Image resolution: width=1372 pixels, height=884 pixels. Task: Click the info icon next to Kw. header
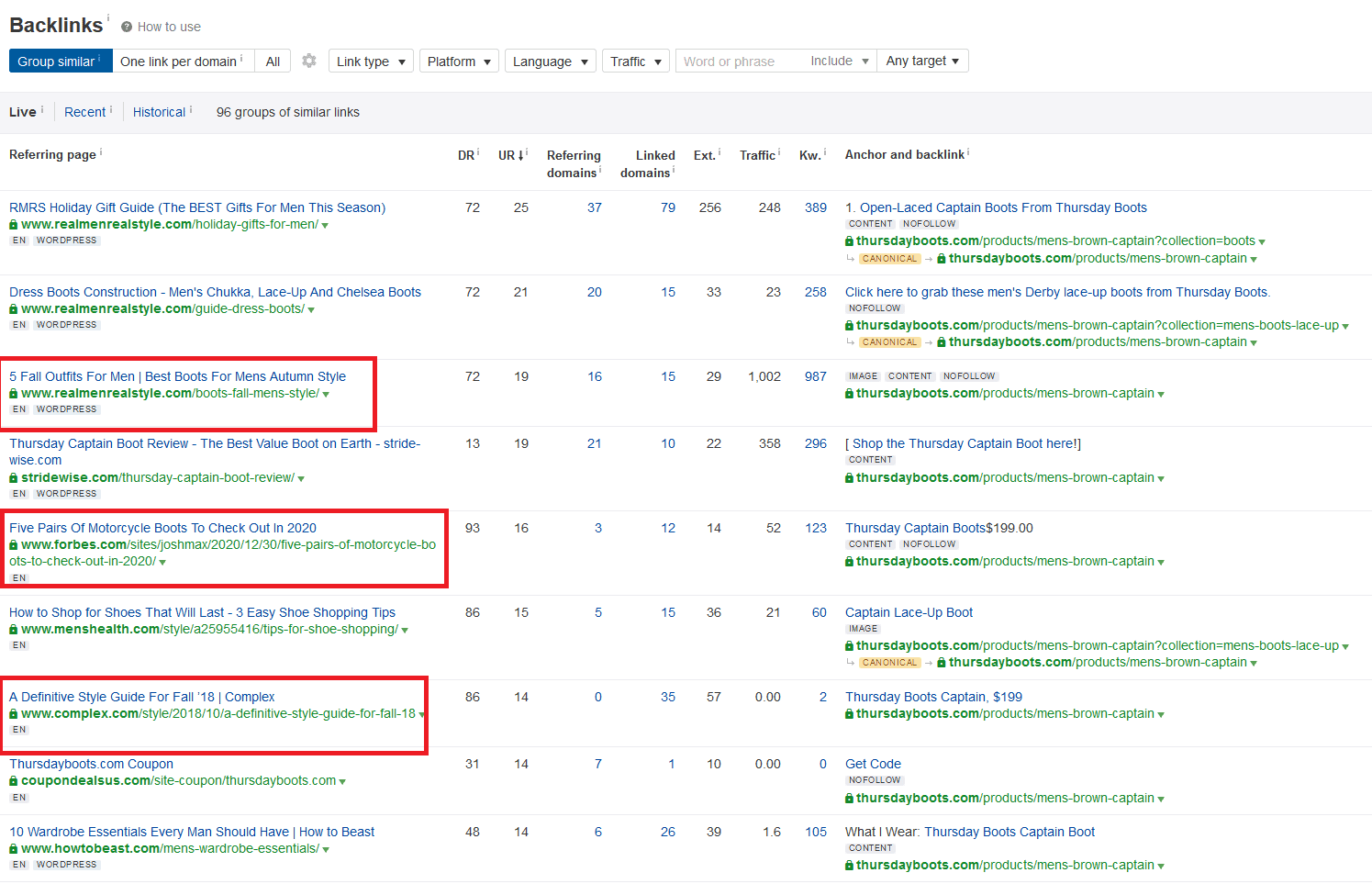(x=824, y=152)
